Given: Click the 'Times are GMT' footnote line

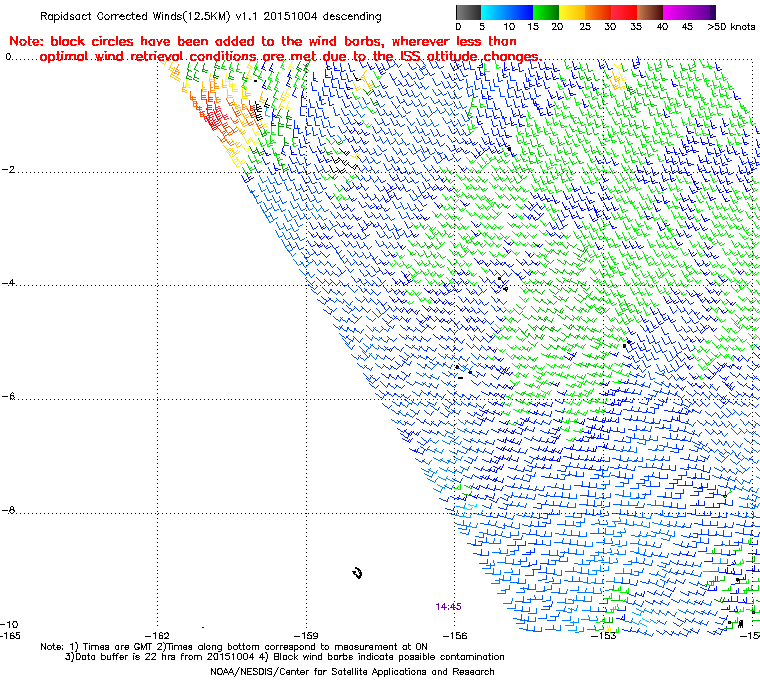Looking at the screenshot, I should [234, 647].
